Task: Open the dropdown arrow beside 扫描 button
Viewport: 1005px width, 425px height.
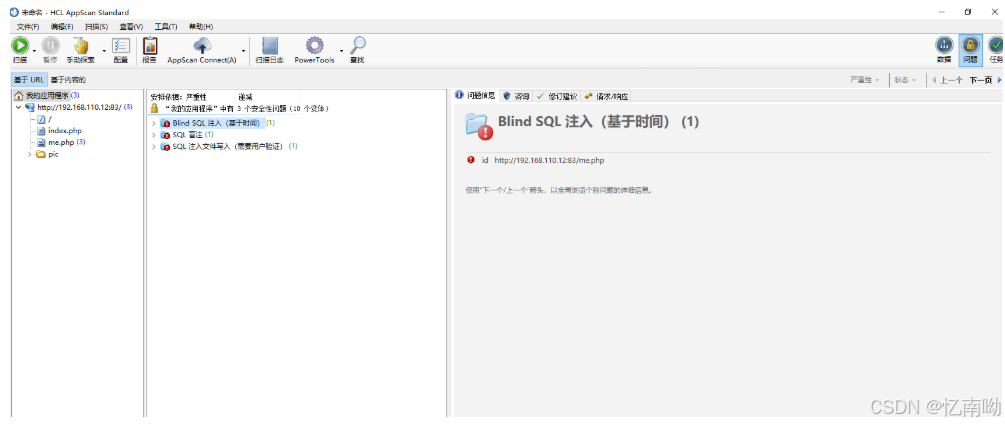Action: 34,50
